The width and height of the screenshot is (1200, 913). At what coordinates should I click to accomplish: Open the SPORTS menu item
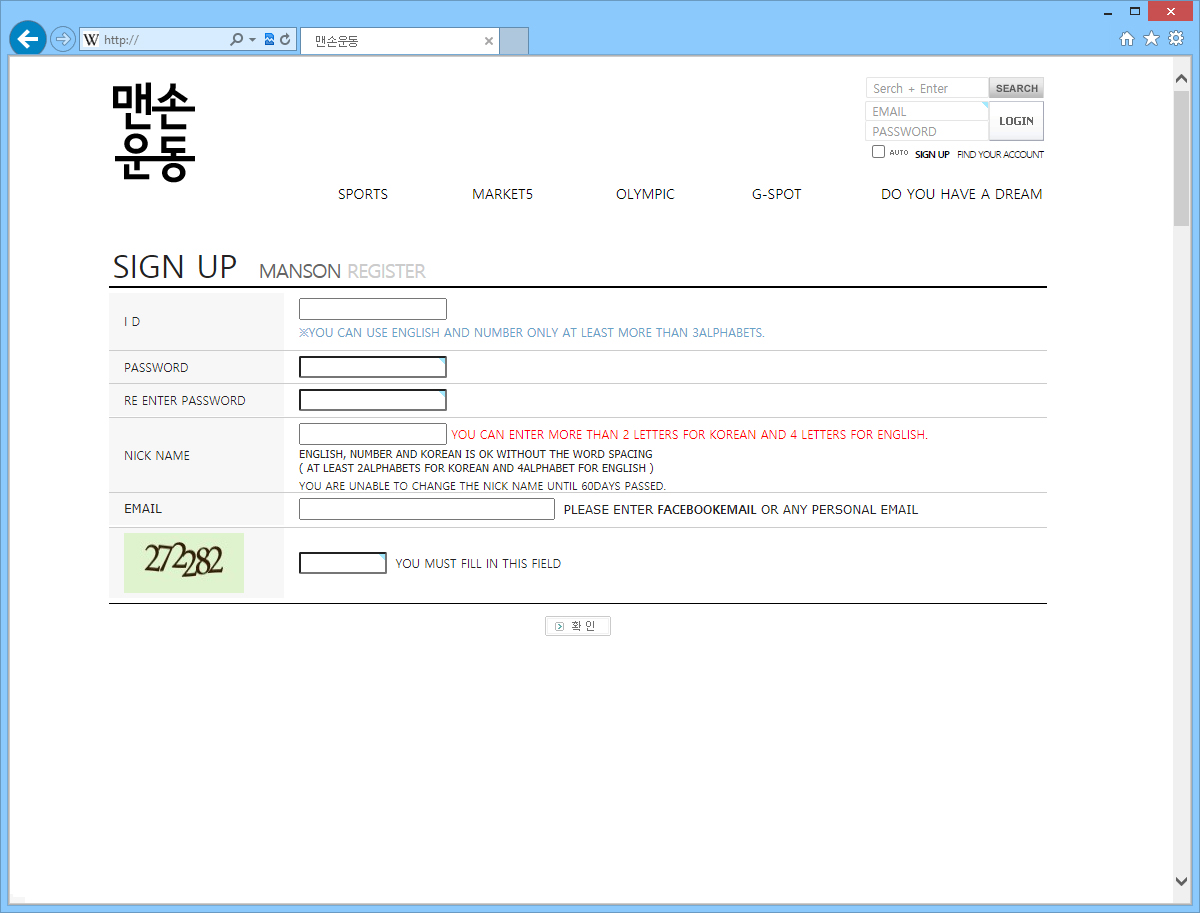[362, 194]
